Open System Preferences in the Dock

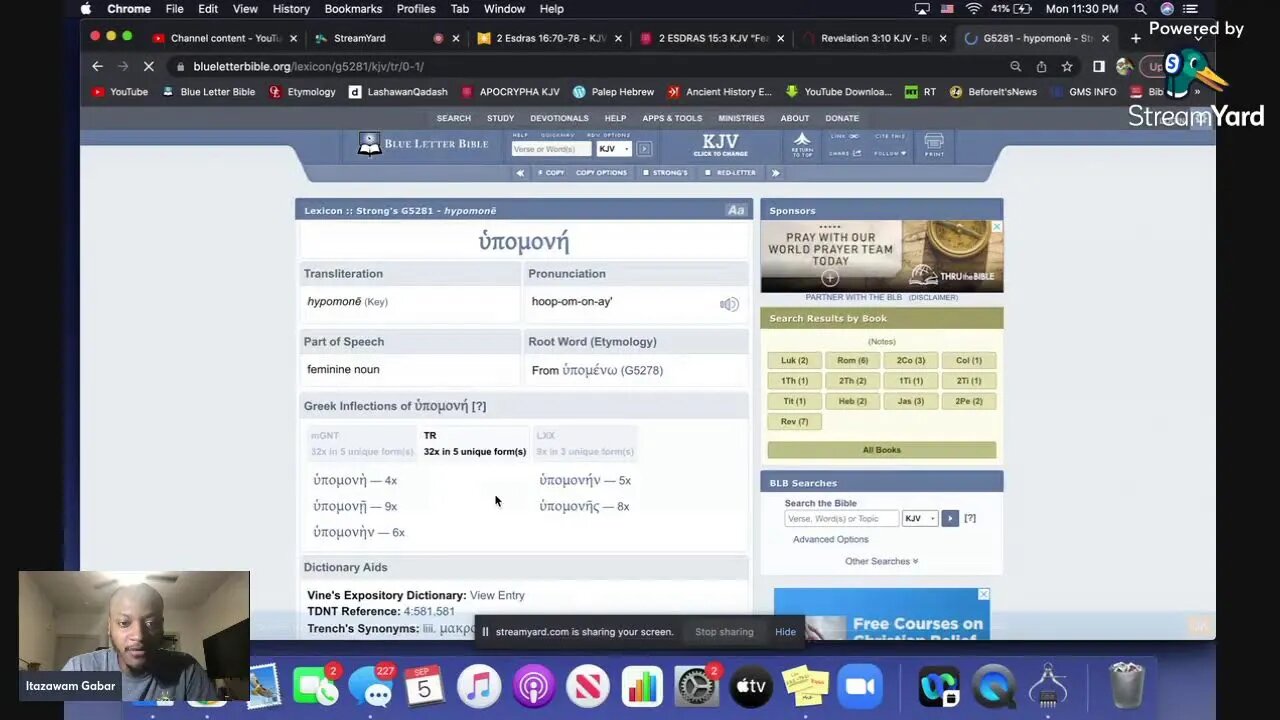click(x=697, y=687)
